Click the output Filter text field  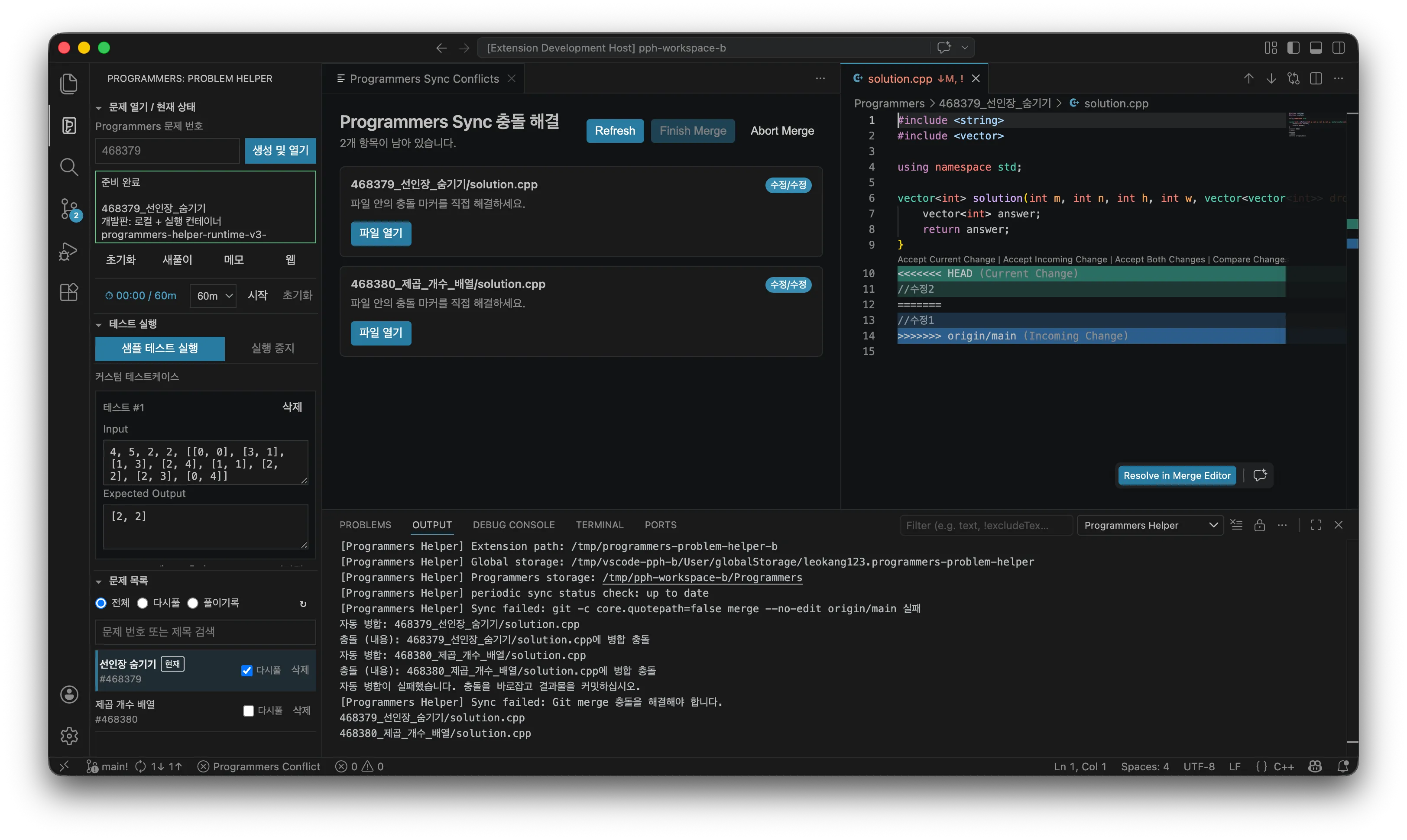point(986,525)
